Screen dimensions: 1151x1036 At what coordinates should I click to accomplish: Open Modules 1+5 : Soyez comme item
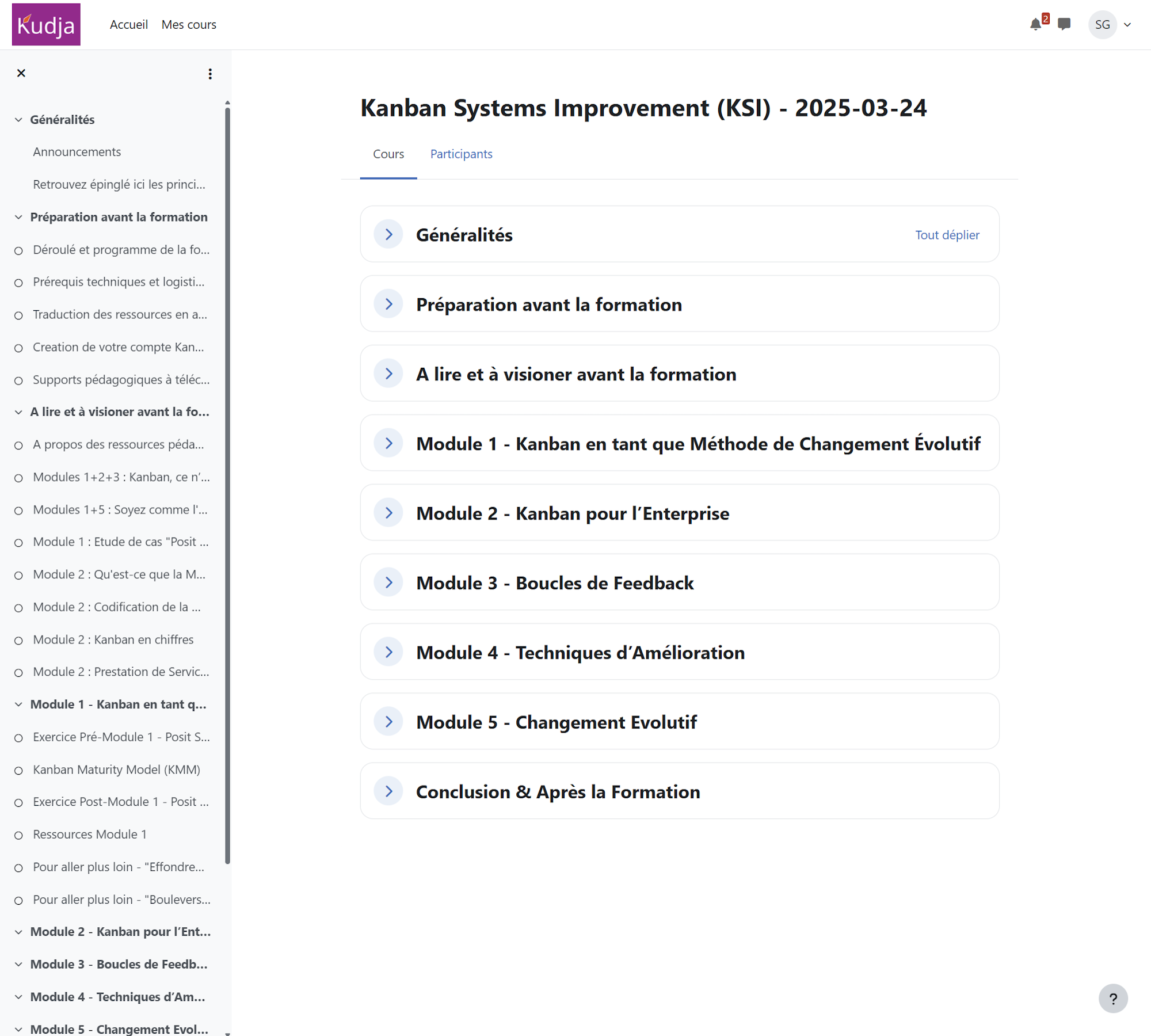click(x=120, y=510)
